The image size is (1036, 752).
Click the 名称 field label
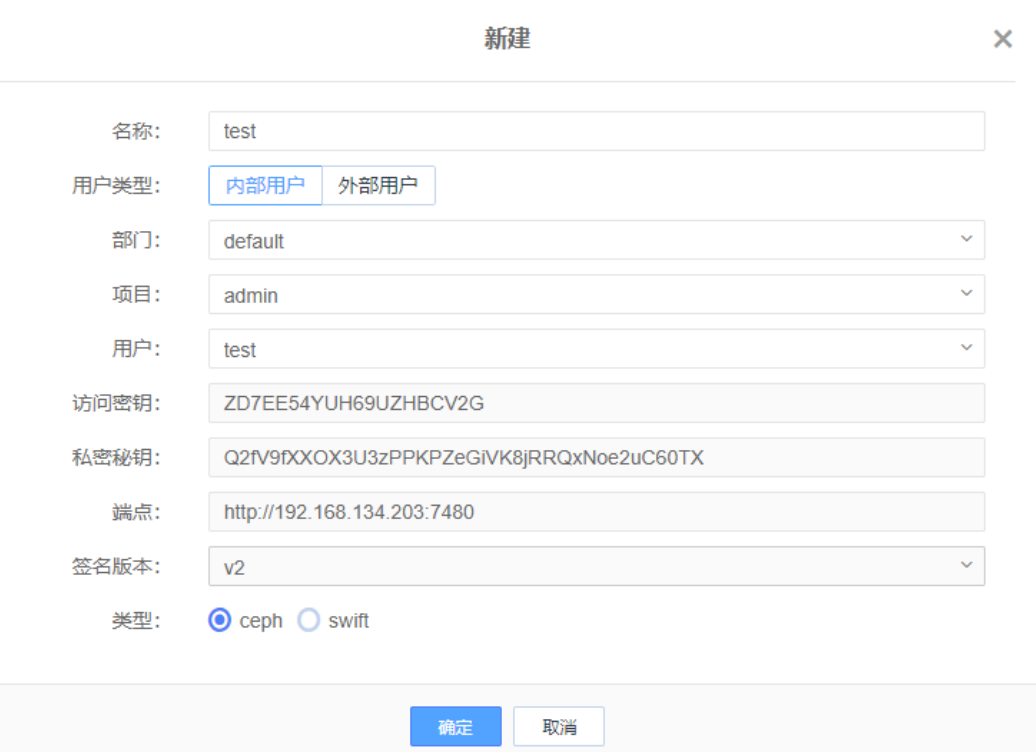point(136,131)
